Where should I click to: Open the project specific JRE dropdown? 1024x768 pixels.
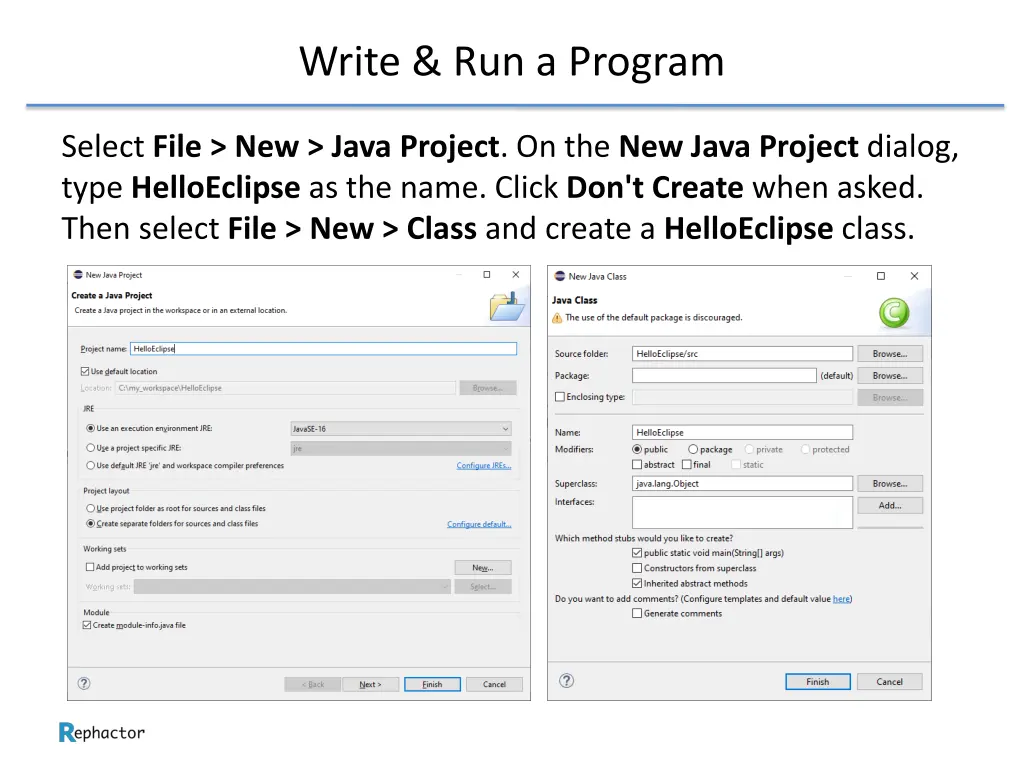click(400, 449)
